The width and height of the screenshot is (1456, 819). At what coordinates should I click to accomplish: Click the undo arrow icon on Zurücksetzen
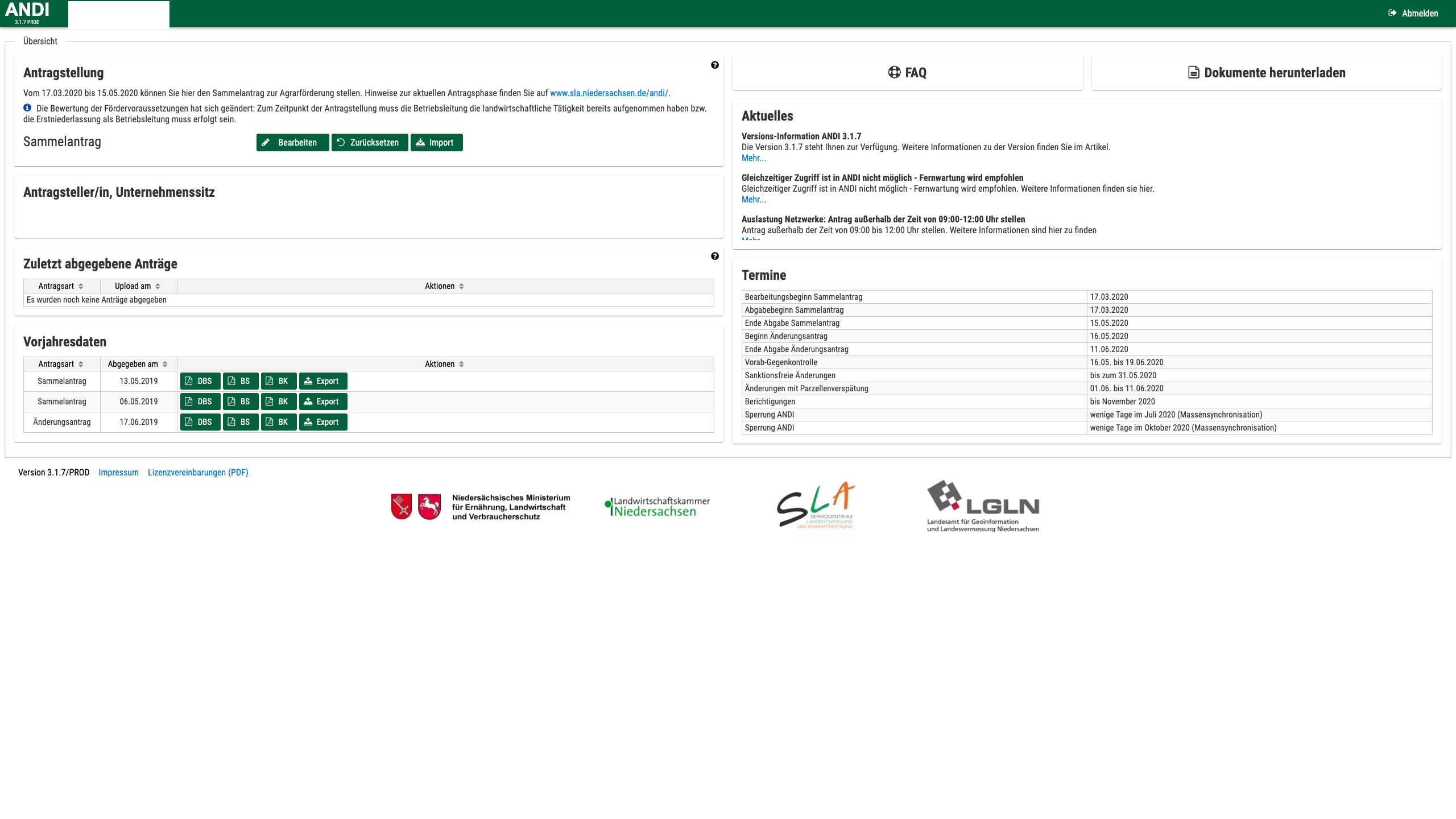click(x=341, y=142)
